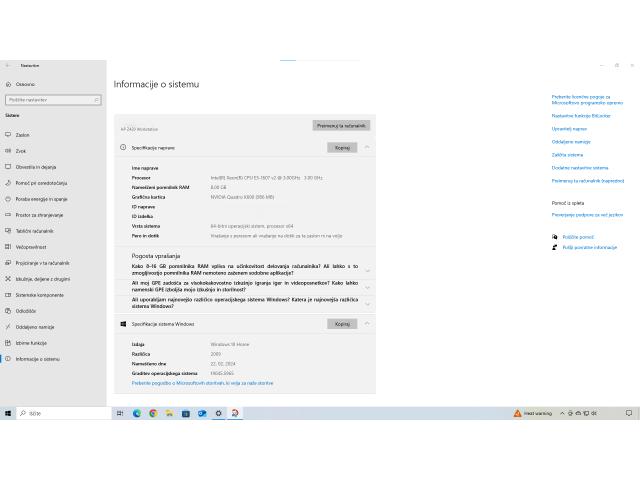Viewport: 640px width, 480px height.
Task: Click the Poiščite pomoč chat icon
Action: click(554, 237)
